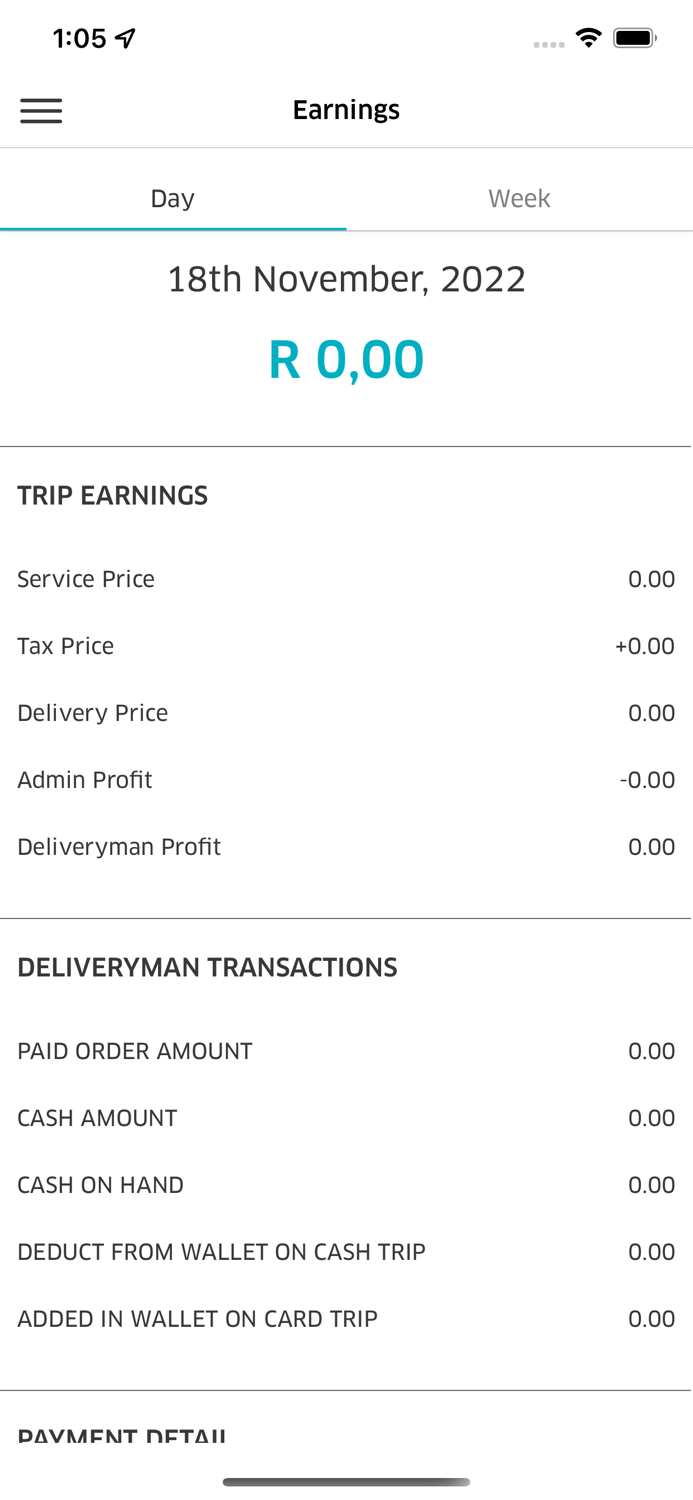Select the Day earnings tab
This screenshot has height=1500, width=693.
point(173,197)
